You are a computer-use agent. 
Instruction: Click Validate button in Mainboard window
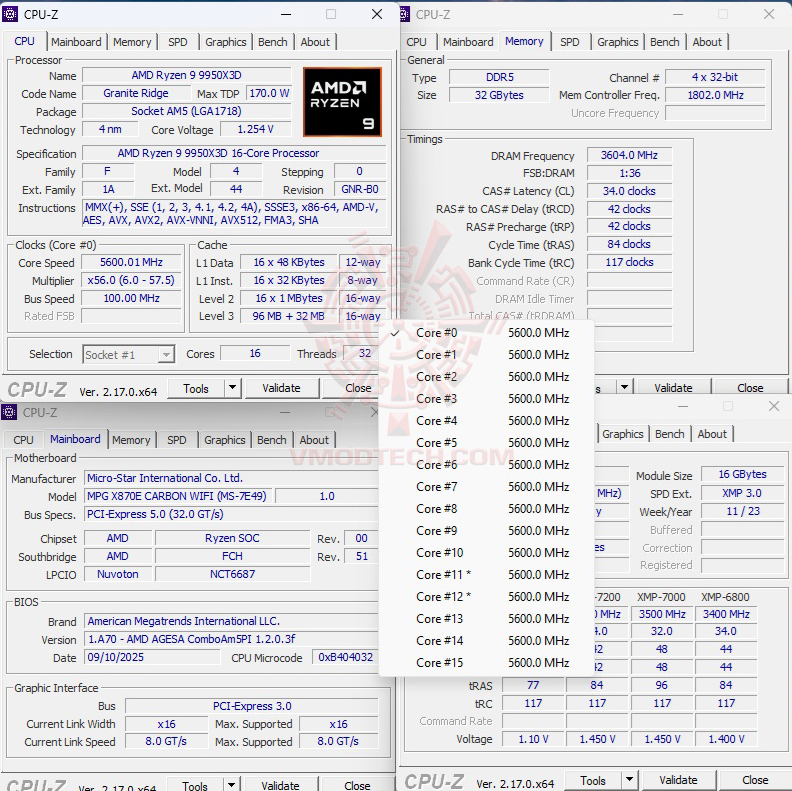280,785
